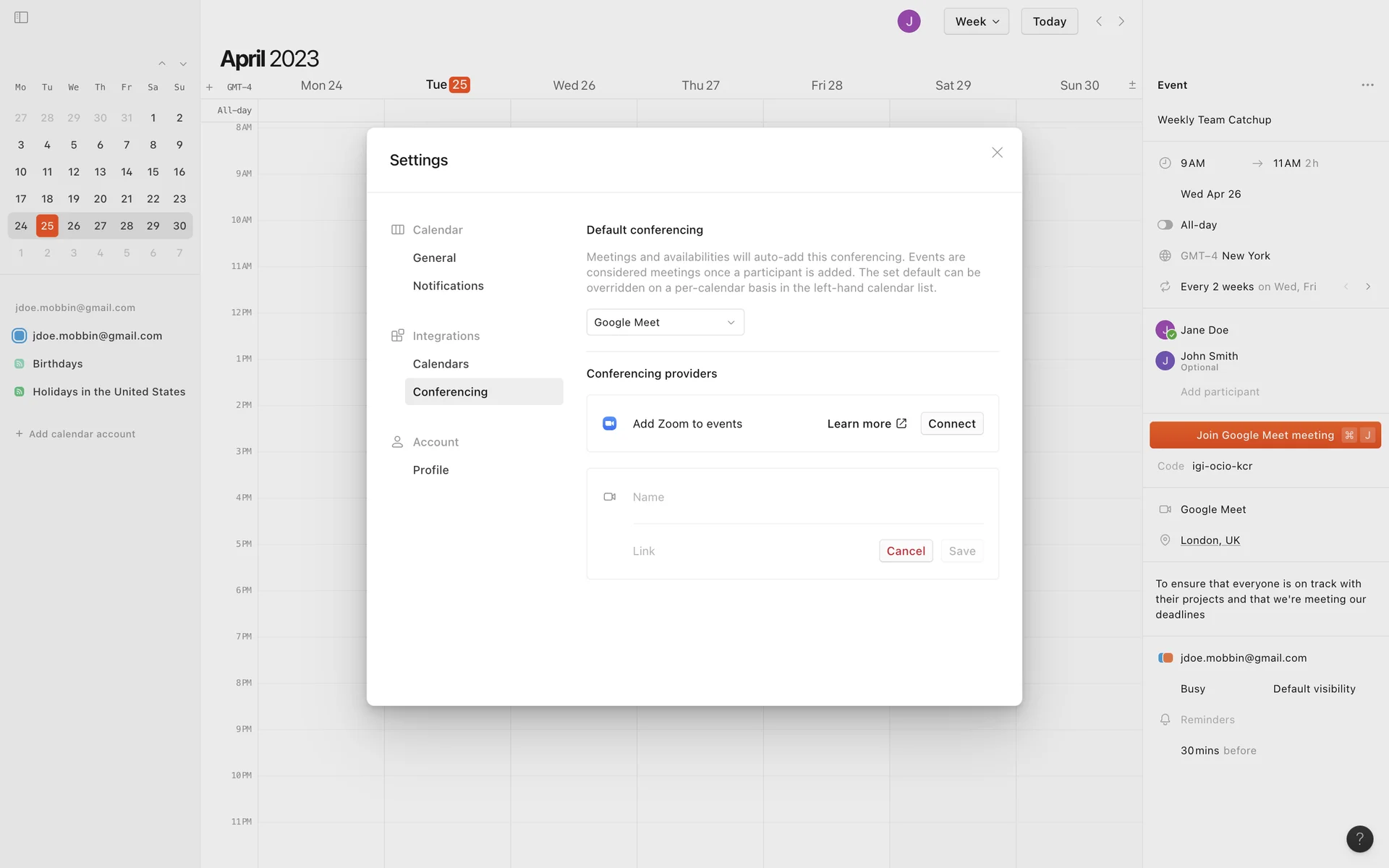
Task: Click the Reminders bell icon
Action: (1165, 719)
